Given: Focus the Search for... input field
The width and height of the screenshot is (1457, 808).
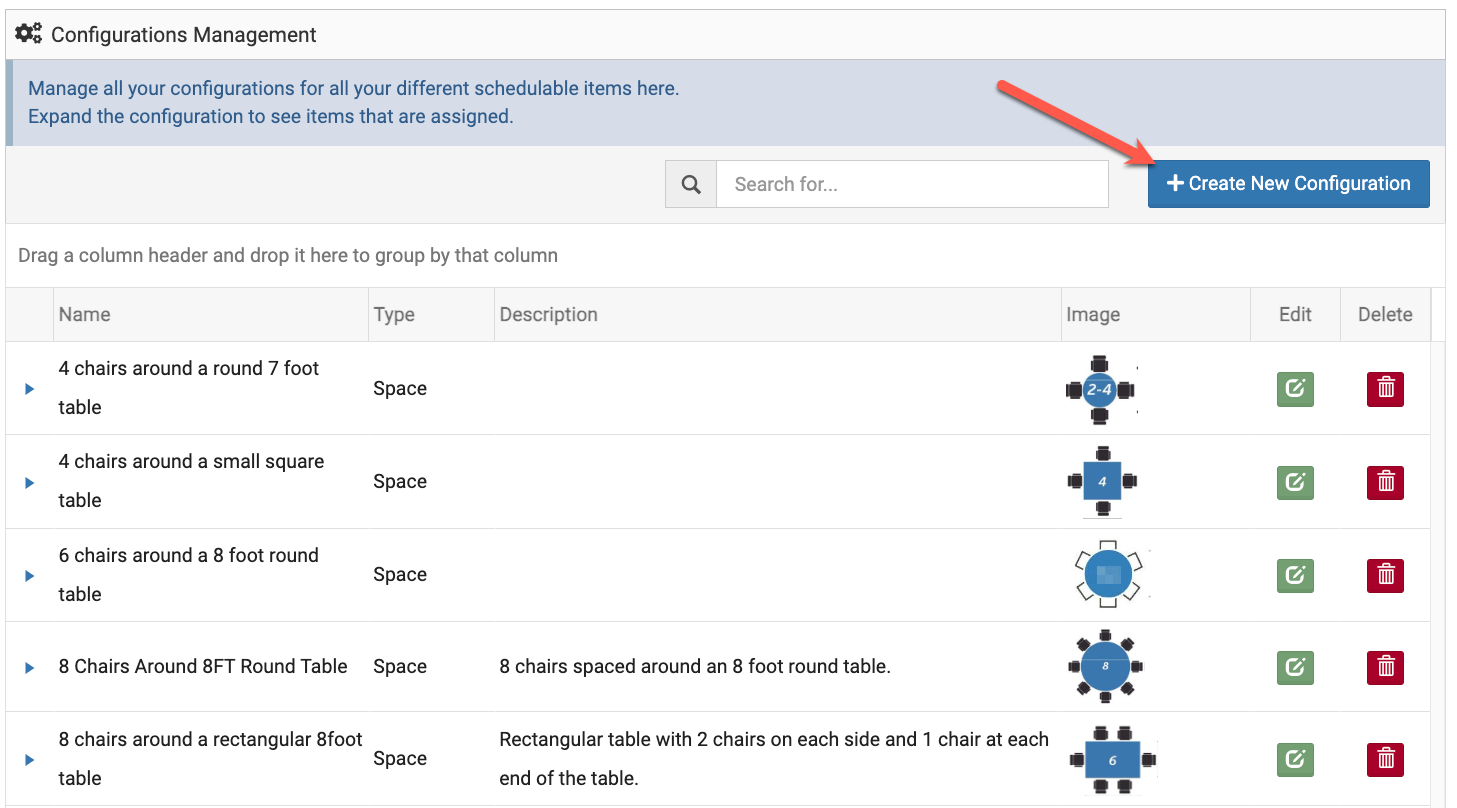Looking at the screenshot, I should pyautogui.click(x=912, y=184).
